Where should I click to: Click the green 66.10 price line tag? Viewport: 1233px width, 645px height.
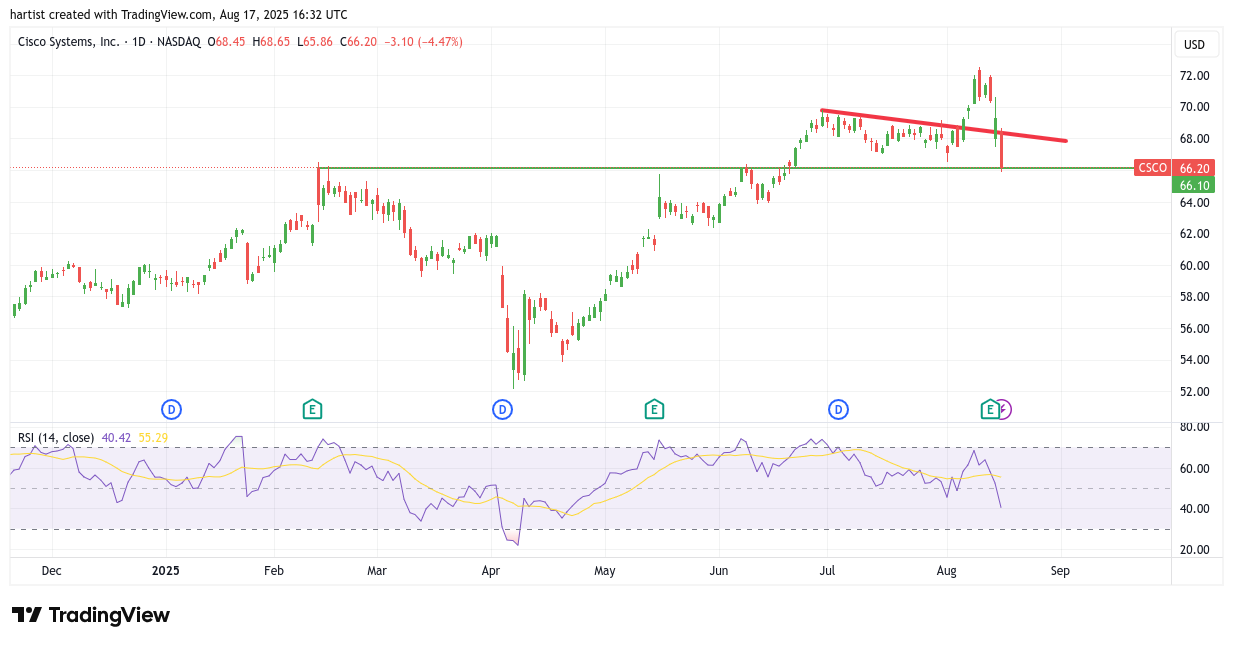pyautogui.click(x=1195, y=185)
